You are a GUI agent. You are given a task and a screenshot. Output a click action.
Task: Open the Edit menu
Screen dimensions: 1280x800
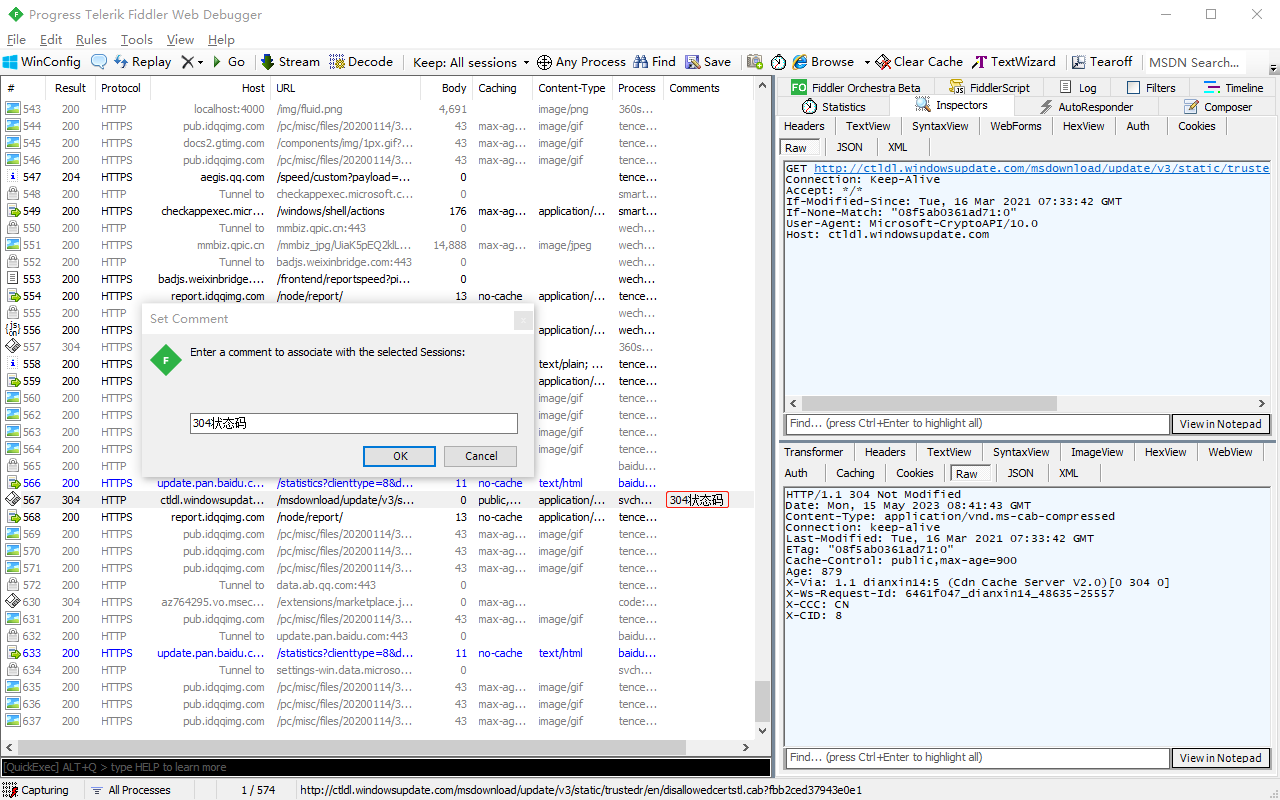[51, 40]
